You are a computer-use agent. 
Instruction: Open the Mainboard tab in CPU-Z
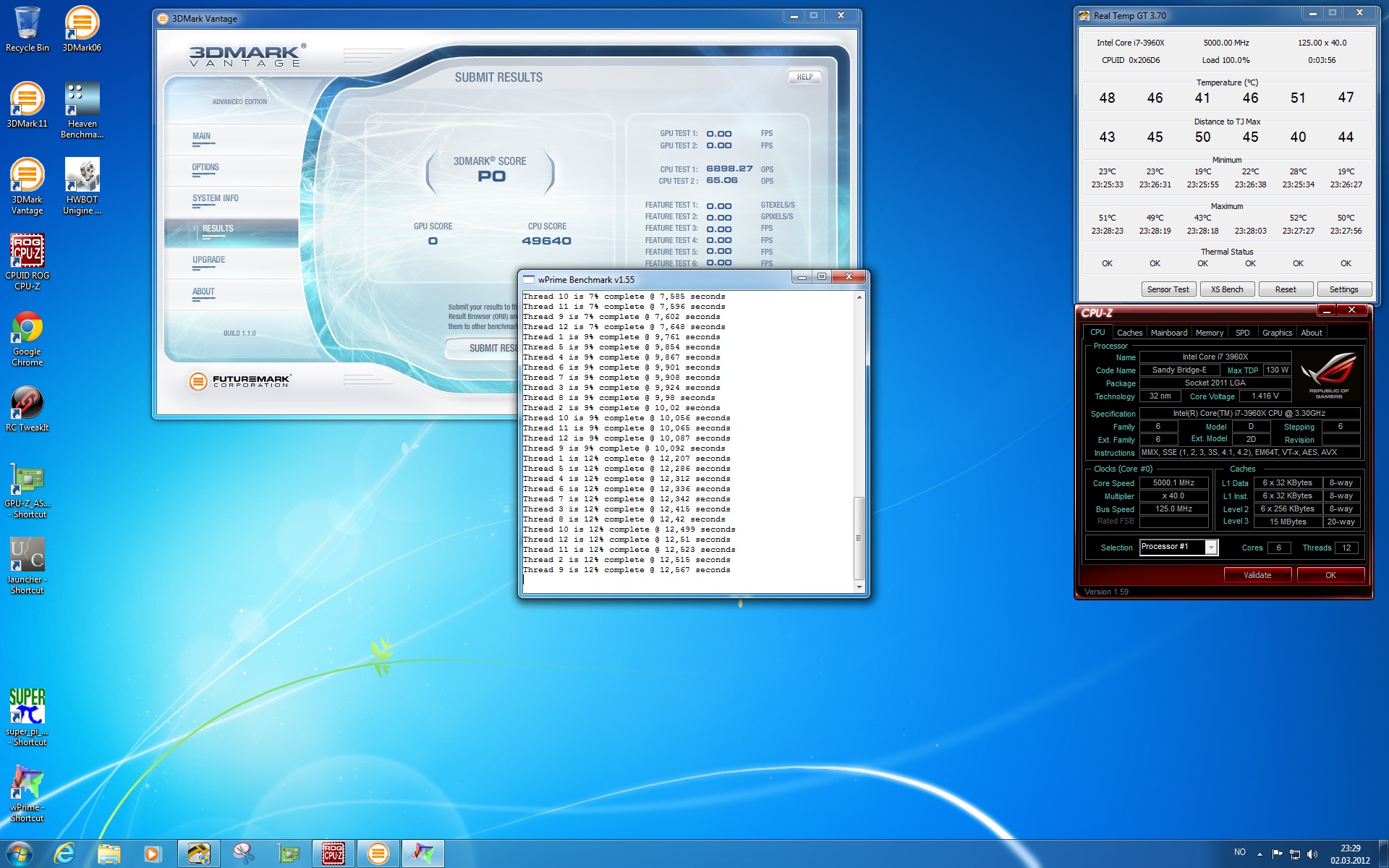1168,333
